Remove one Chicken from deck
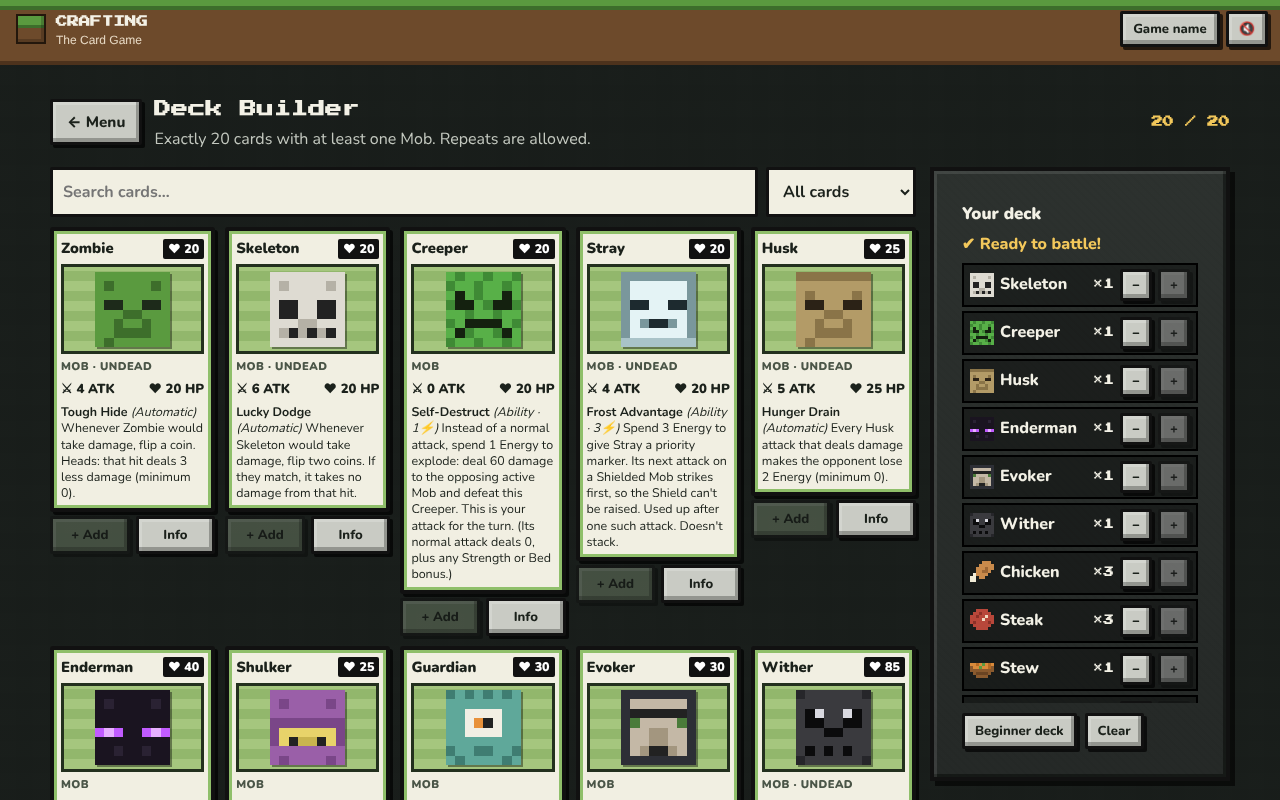Viewport: 1280px width, 800px height. 1136,573
